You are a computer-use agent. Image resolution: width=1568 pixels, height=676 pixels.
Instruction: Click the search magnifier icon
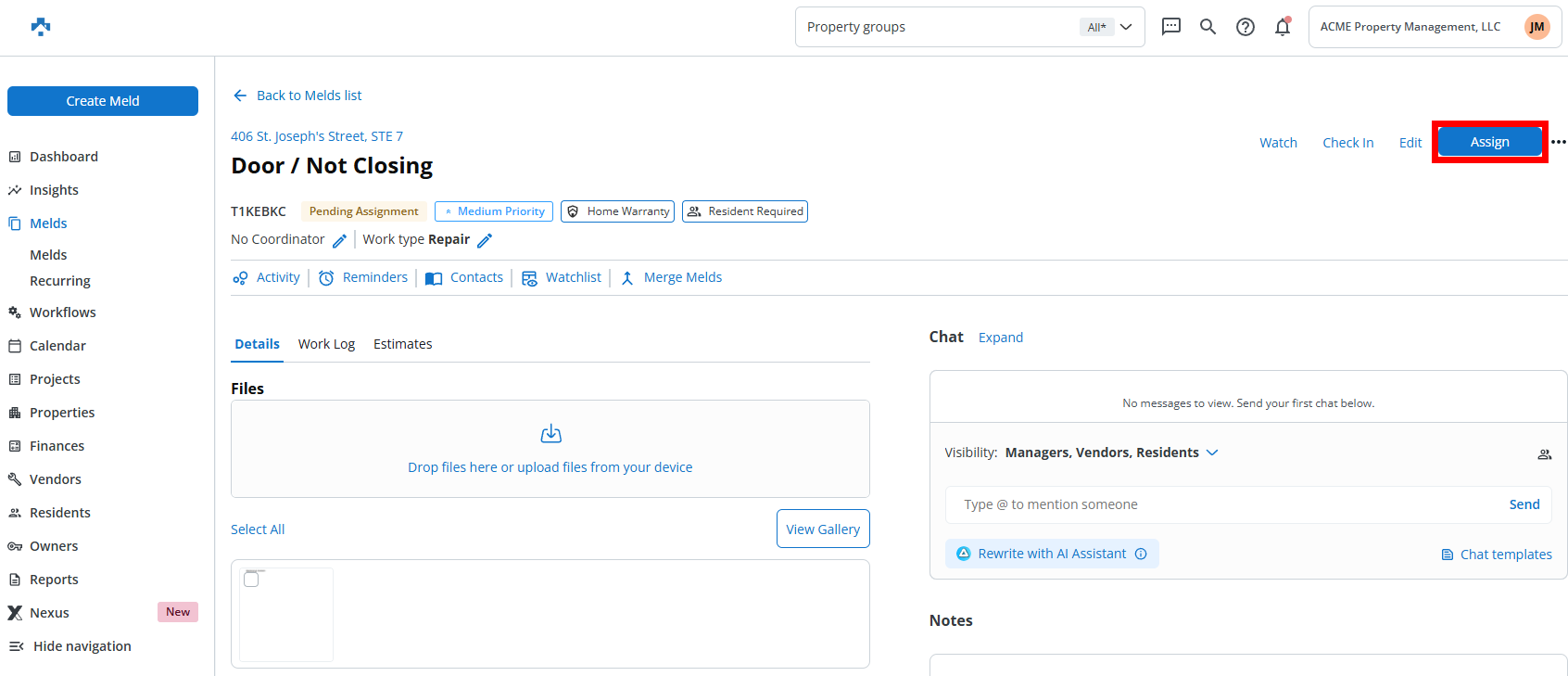point(1208,27)
